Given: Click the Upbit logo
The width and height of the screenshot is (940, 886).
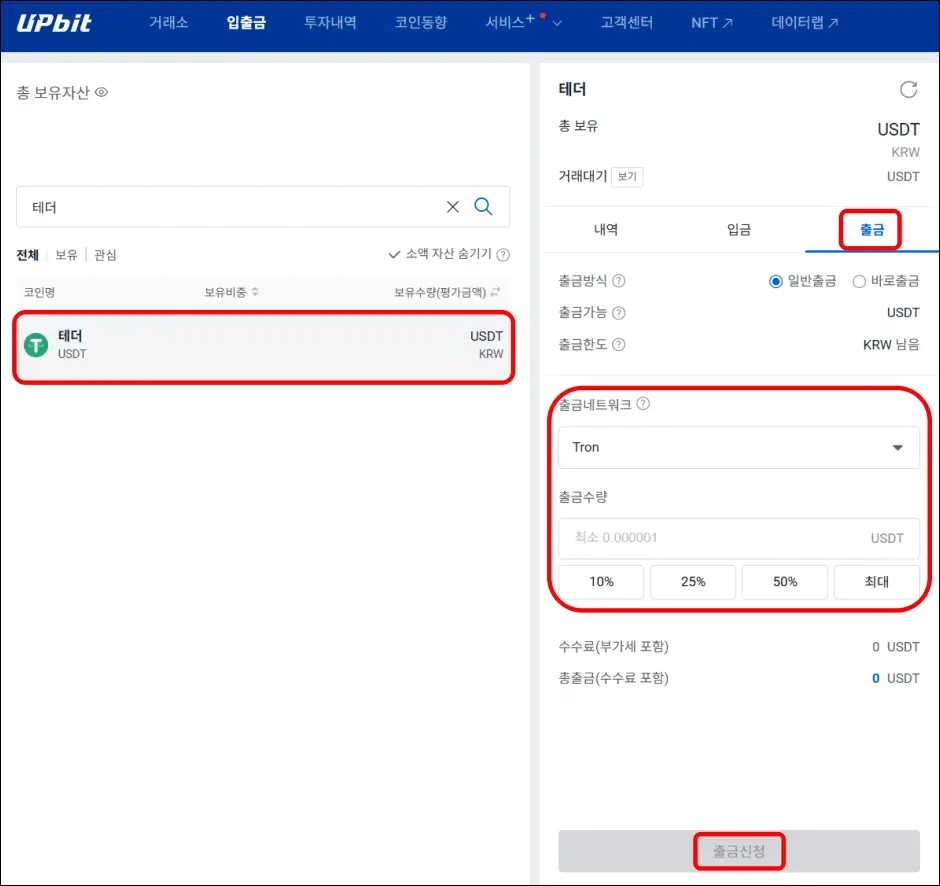Looking at the screenshot, I should tap(53, 23).
